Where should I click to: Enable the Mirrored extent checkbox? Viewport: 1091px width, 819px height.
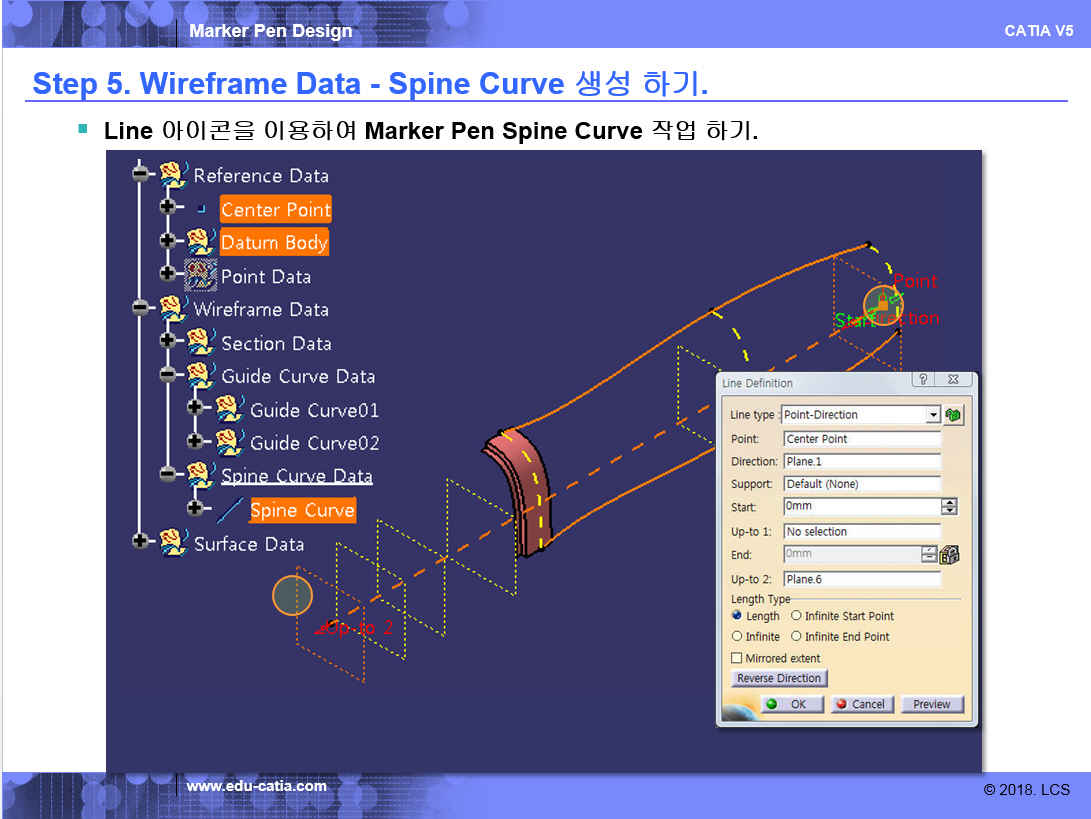[737, 658]
